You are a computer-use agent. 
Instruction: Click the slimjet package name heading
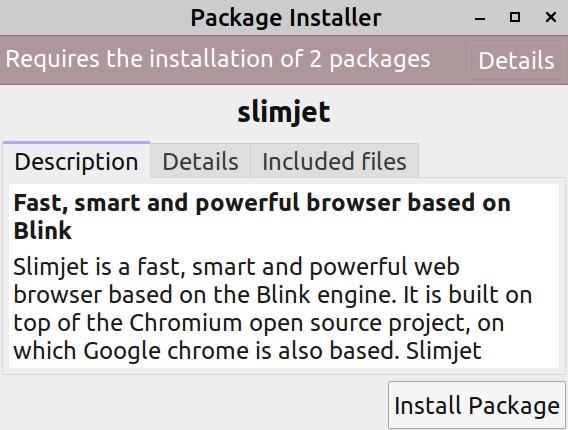coord(284,112)
